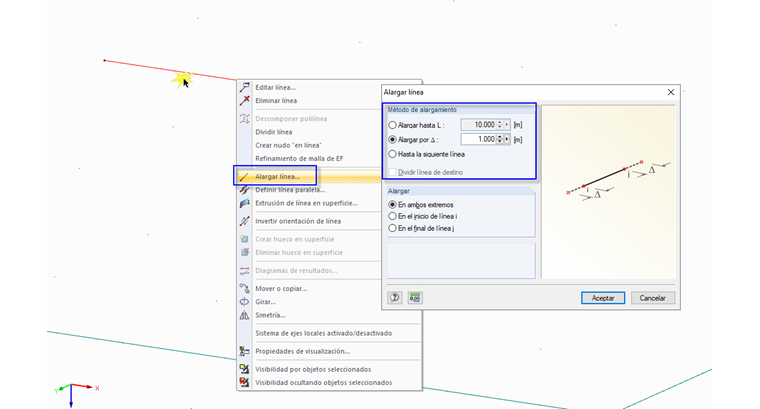The width and height of the screenshot is (760, 409).
Task: Click the Propiedades de visualización icon
Action: (245, 351)
